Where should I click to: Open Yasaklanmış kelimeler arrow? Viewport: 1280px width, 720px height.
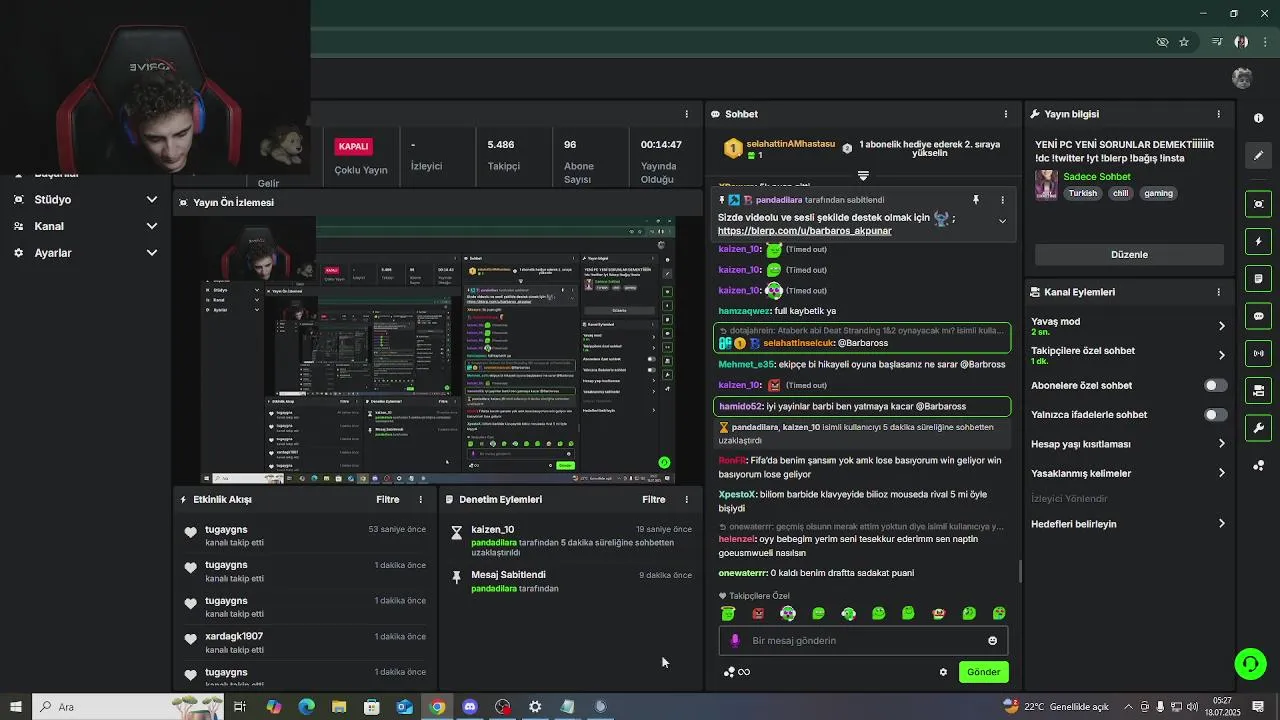(x=1221, y=473)
